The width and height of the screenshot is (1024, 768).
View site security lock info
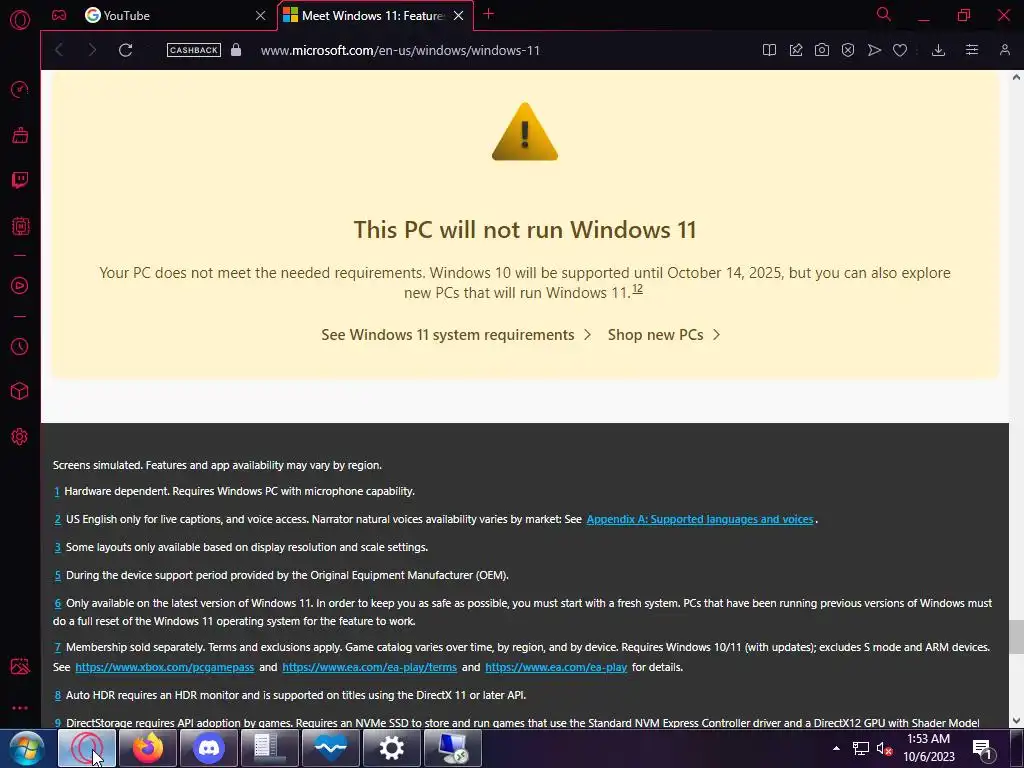click(x=236, y=50)
